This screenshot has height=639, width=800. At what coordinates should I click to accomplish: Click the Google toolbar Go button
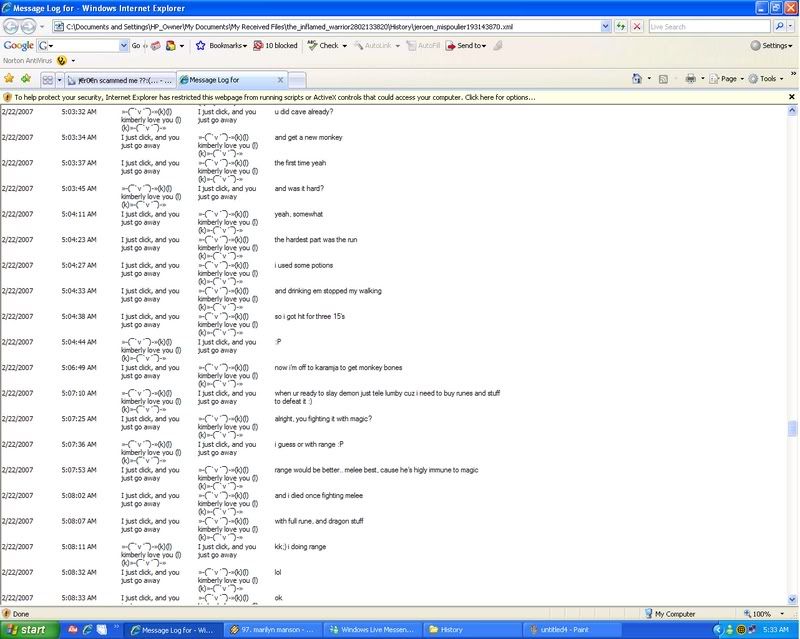(136, 45)
